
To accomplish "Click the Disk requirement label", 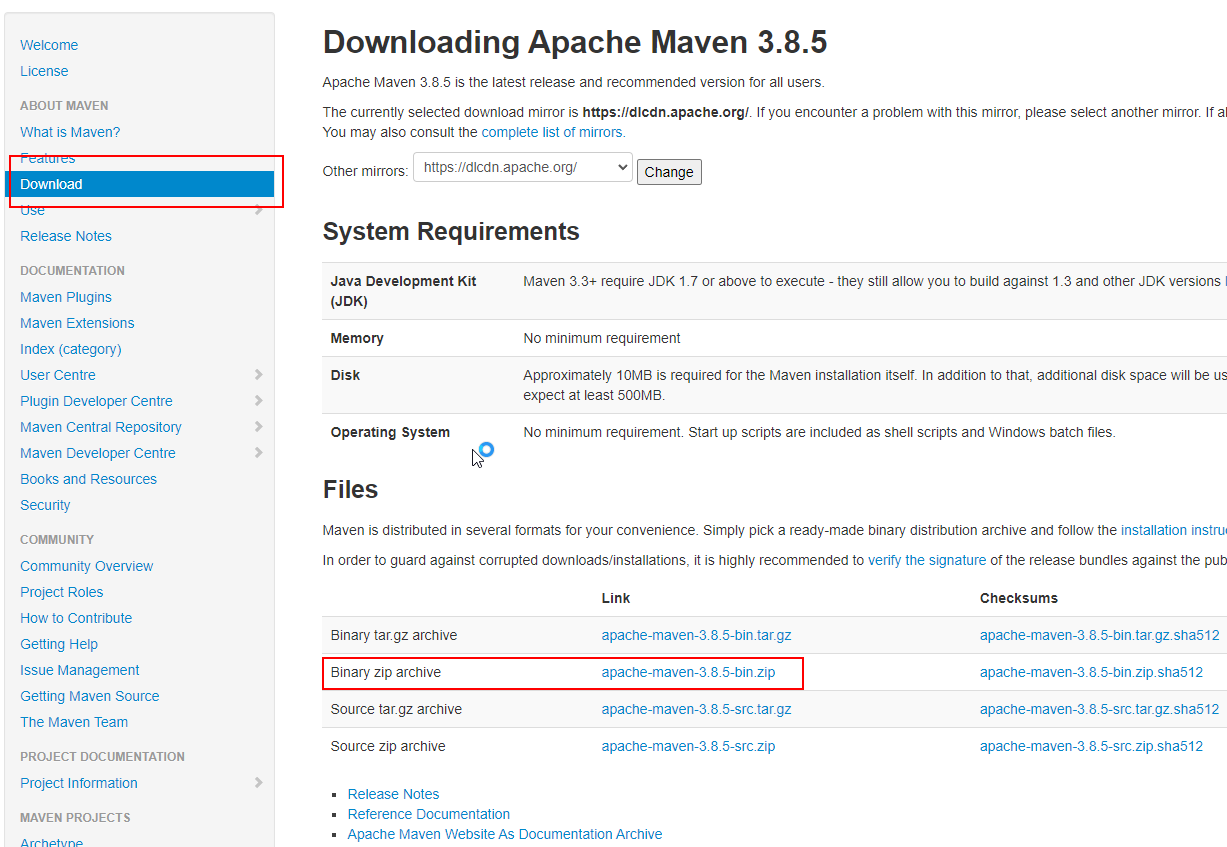I will 345,375.
